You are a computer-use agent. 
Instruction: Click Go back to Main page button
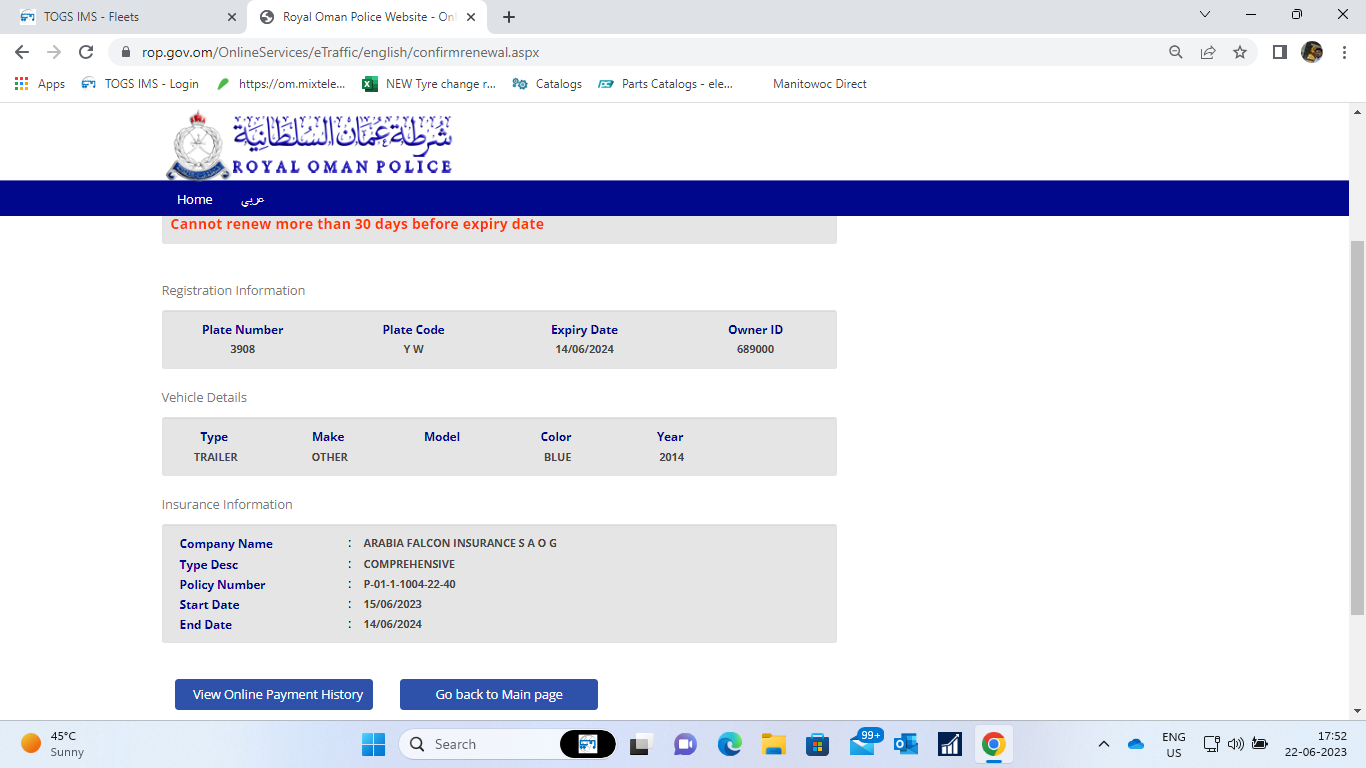(x=498, y=694)
